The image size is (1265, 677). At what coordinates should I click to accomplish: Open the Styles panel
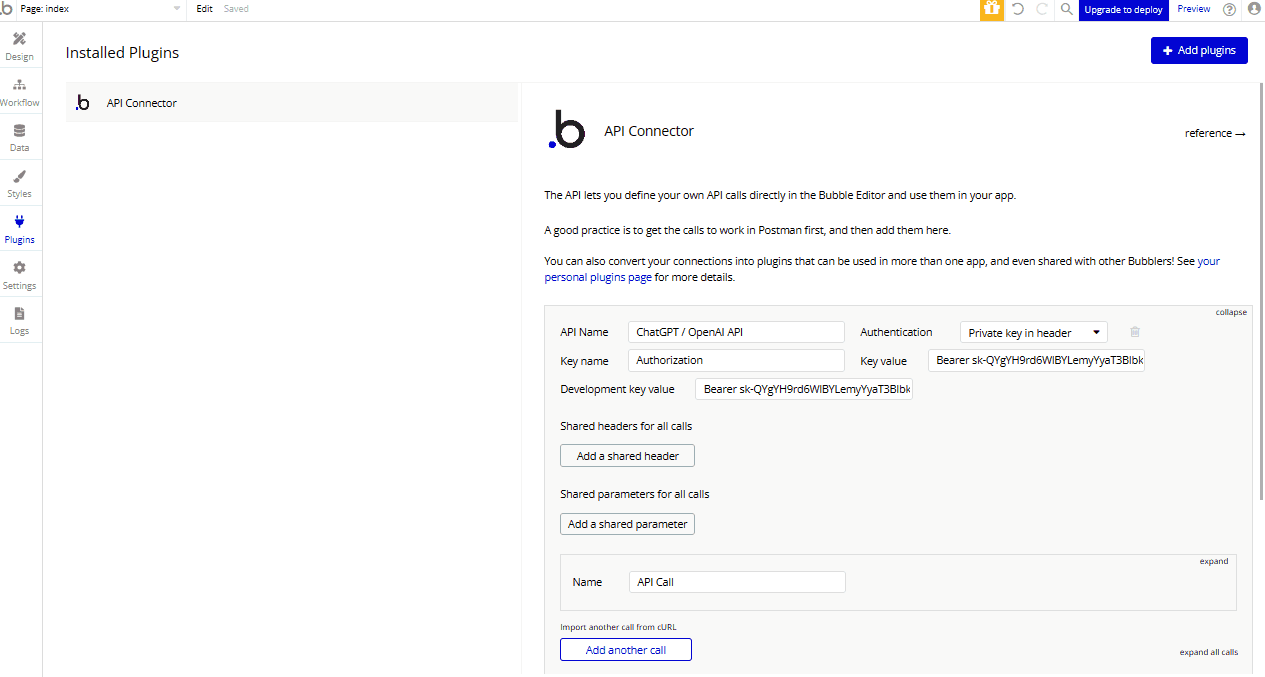[19, 180]
